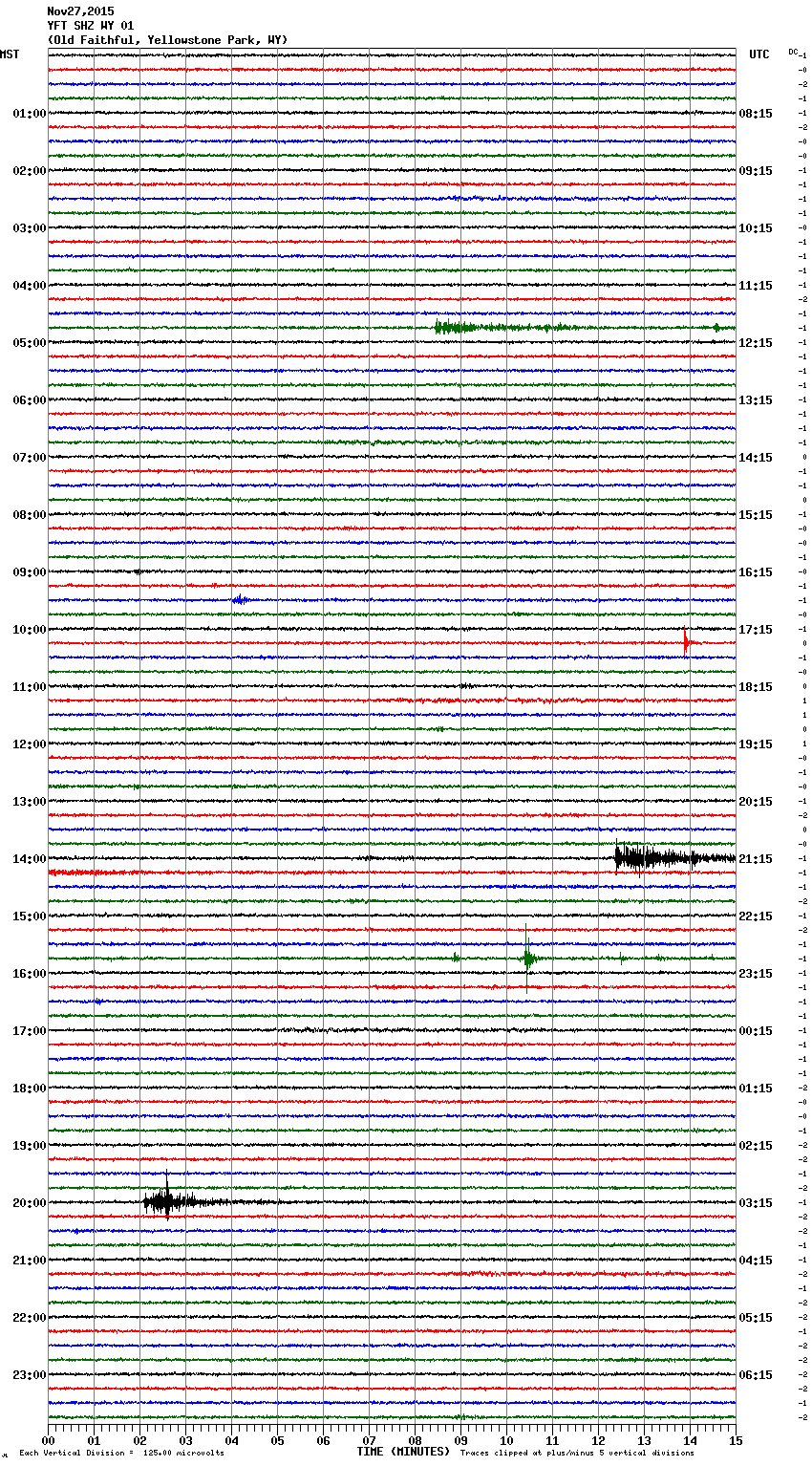The image size is (812, 1466).
Task: Click the "19:15" UTC time label
Action: [x=756, y=744]
